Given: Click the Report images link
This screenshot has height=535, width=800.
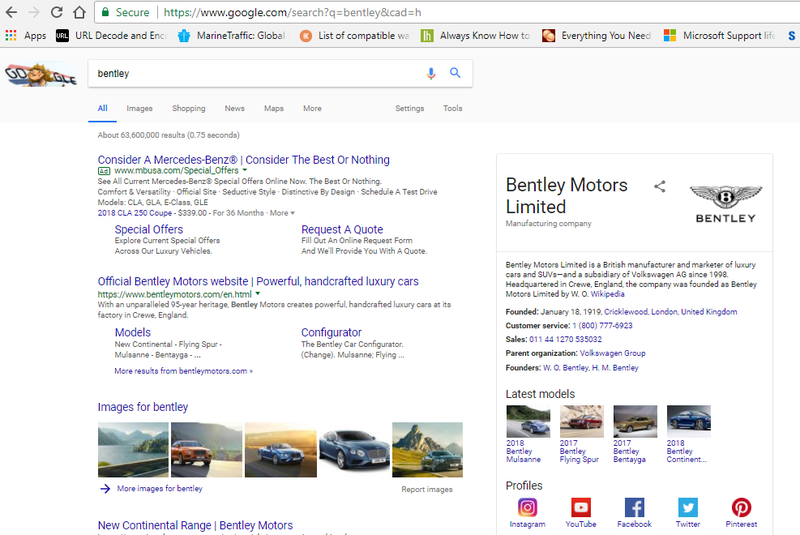Looking at the screenshot, I should tap(427, 489).
